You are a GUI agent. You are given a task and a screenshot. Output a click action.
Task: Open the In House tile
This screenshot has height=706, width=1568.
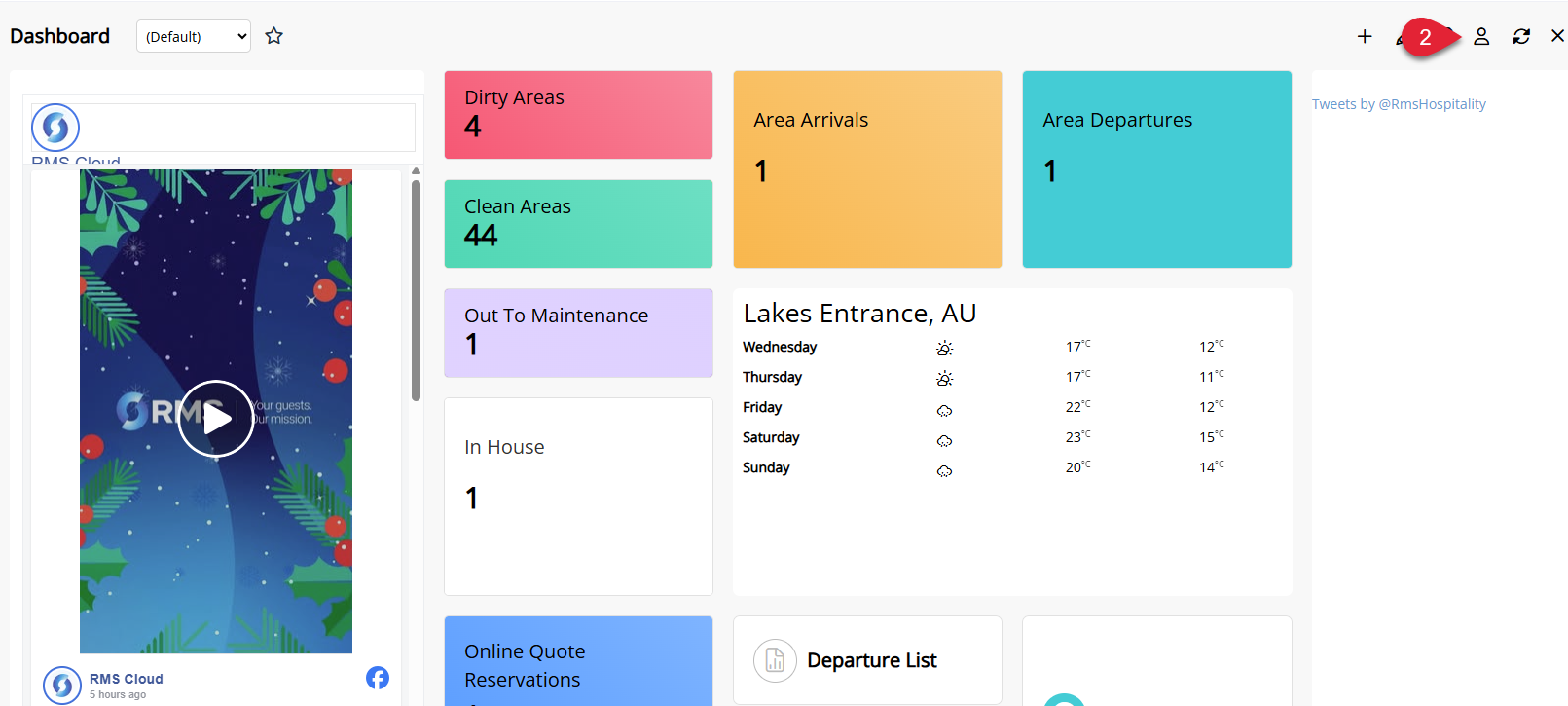click(578, 497)
